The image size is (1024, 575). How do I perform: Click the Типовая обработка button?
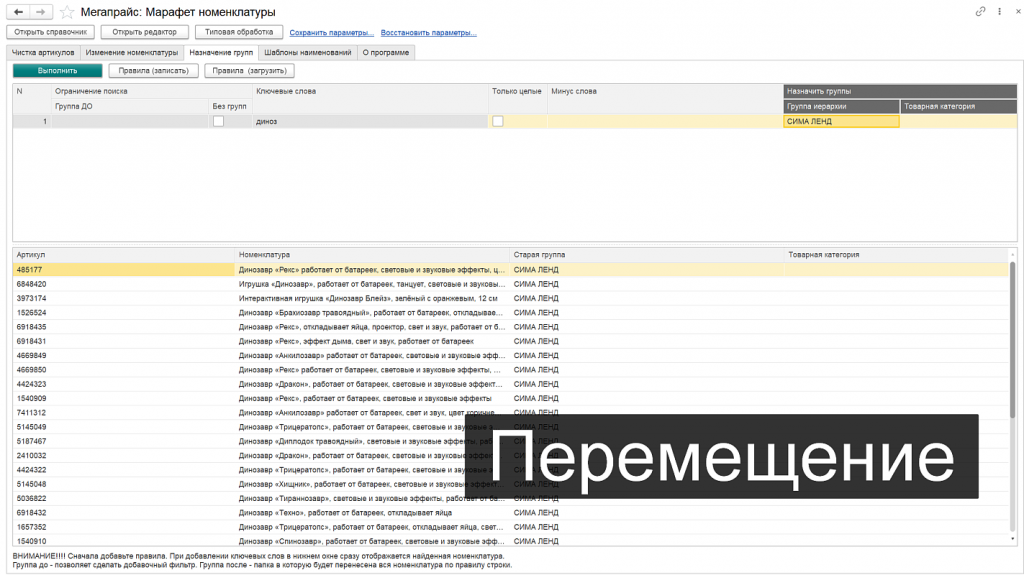click(238, 32)
